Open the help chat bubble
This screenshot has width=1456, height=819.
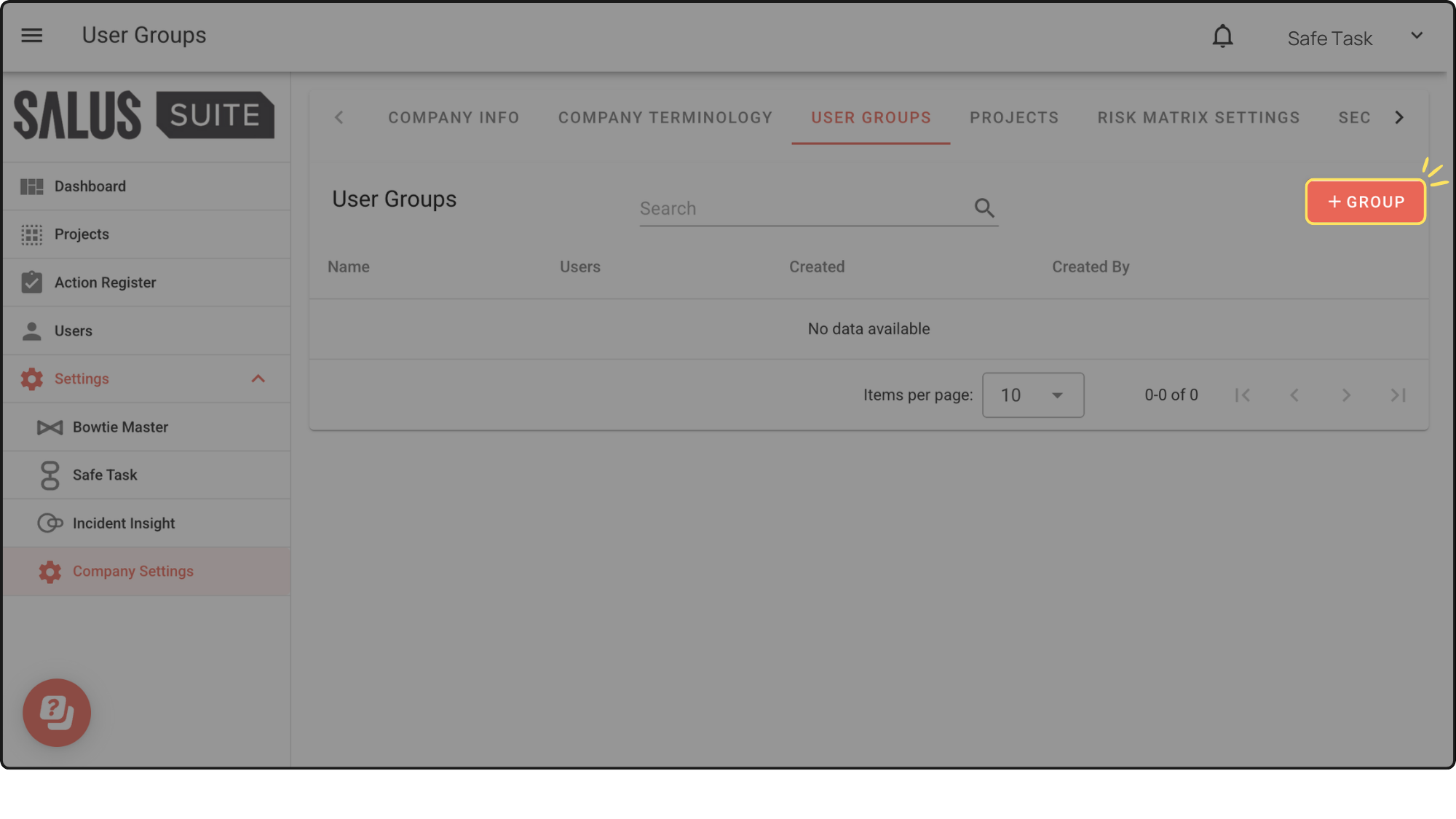coord(57,712)
